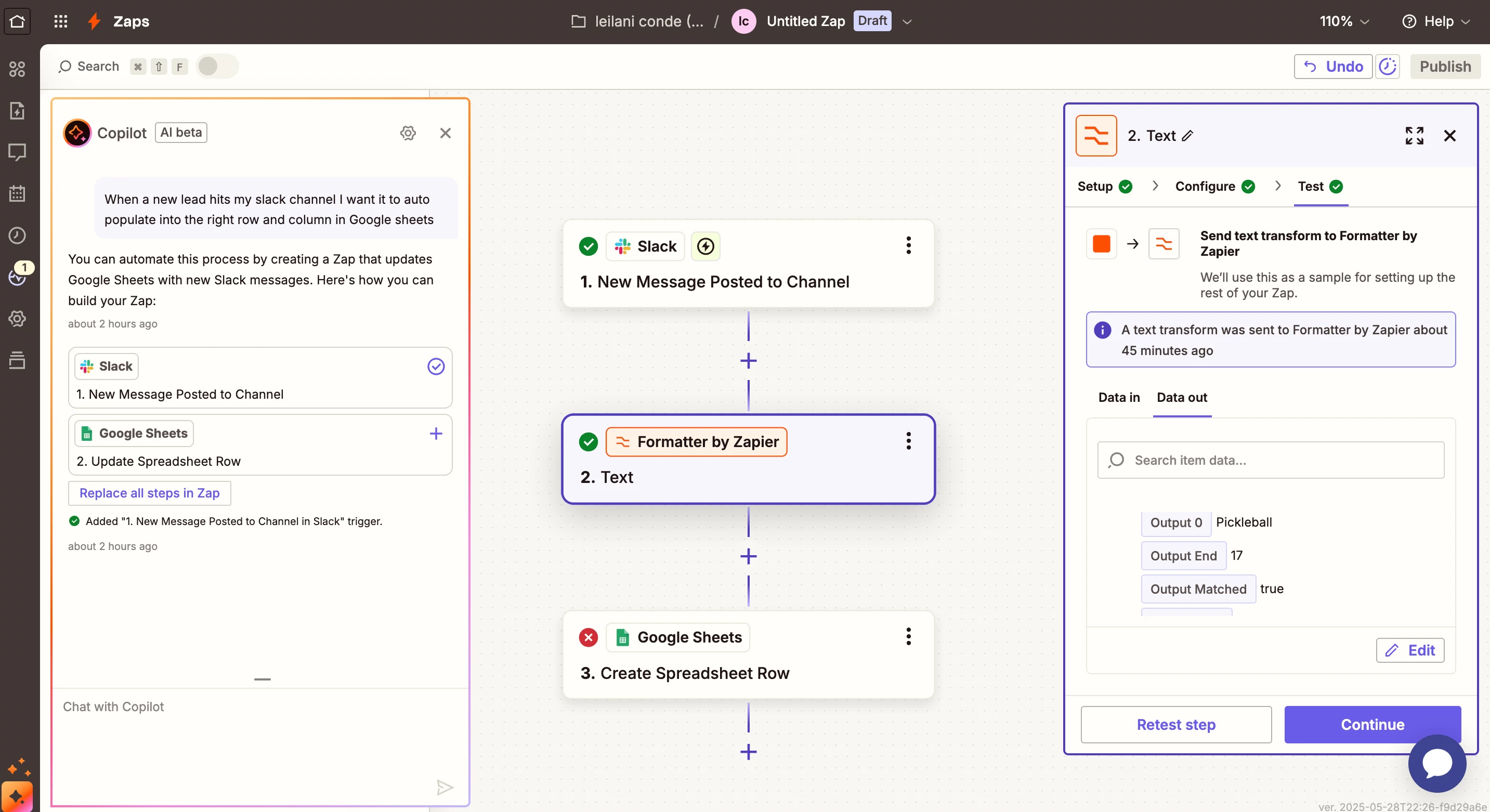Click the Output End field label
The height and width of the screenshot is (812, 1490).
pos(1183,556)
